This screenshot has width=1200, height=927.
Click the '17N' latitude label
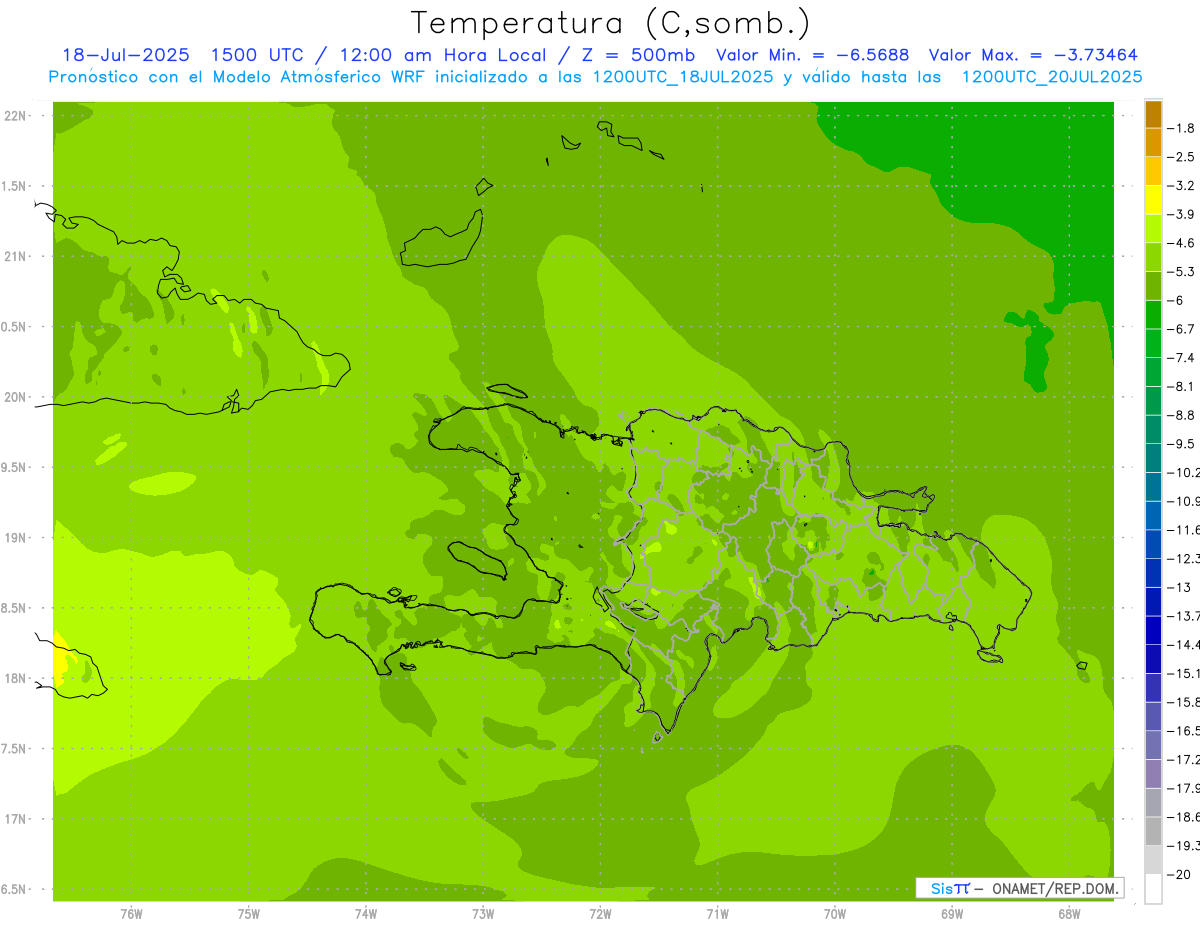click(16, 819)
